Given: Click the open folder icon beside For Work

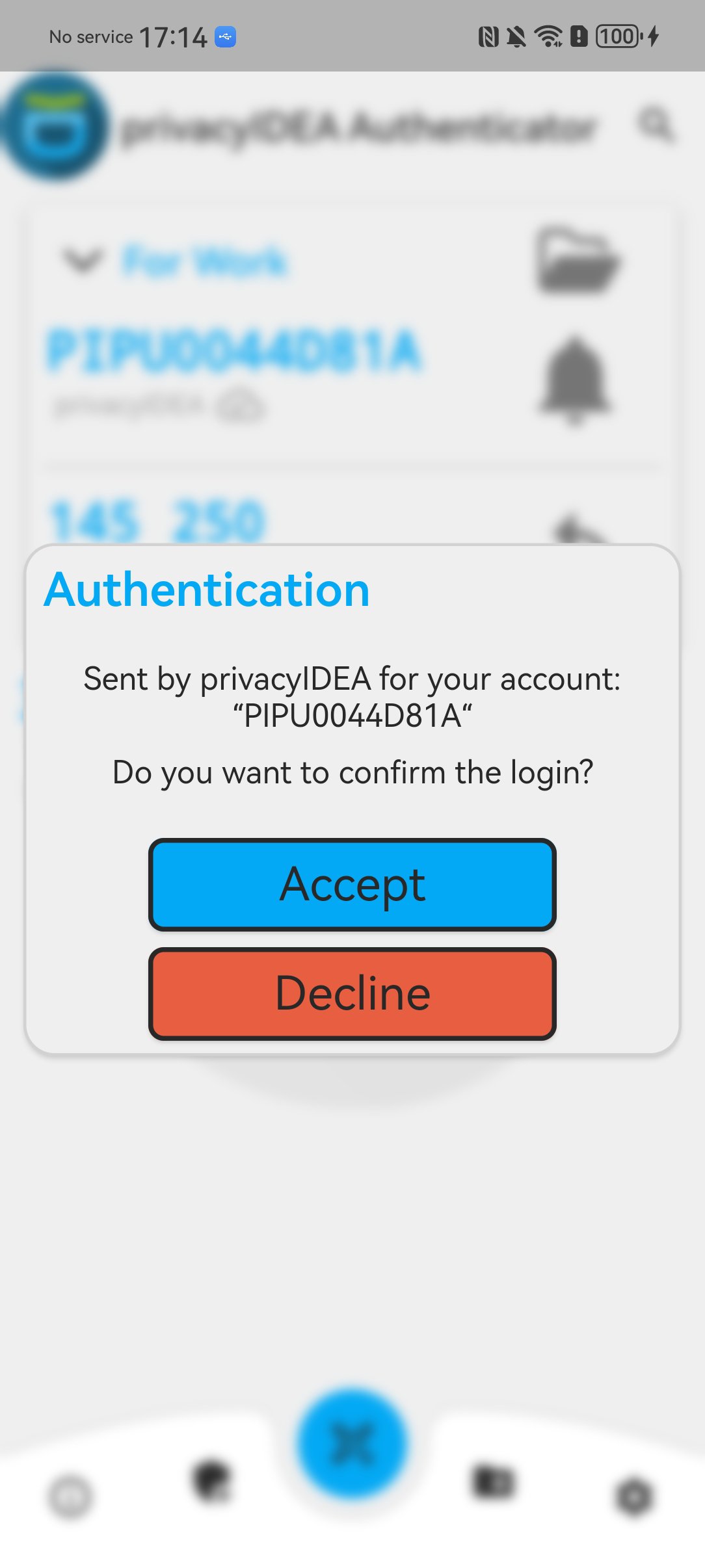Looking at the screenshot, I should [x=578, y=260].
